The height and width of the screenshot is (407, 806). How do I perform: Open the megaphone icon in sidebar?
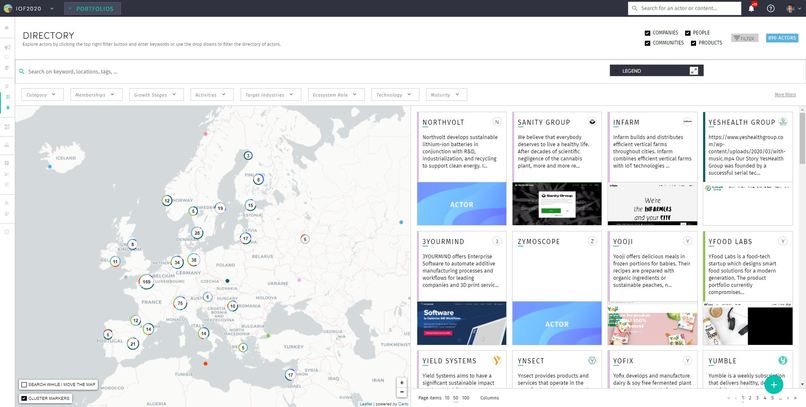click(x=7, y=47)
